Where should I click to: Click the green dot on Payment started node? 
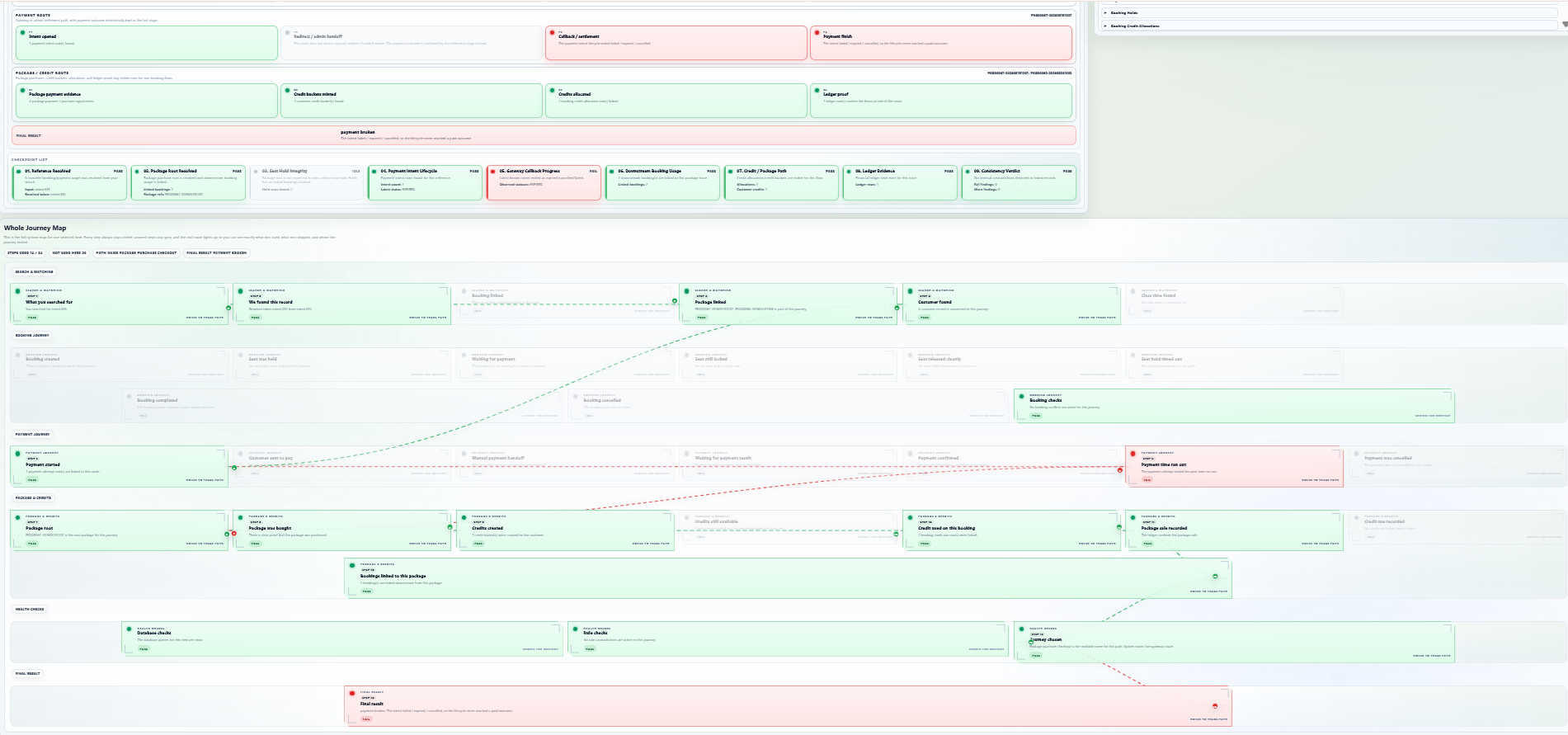(x=18, y=454)
